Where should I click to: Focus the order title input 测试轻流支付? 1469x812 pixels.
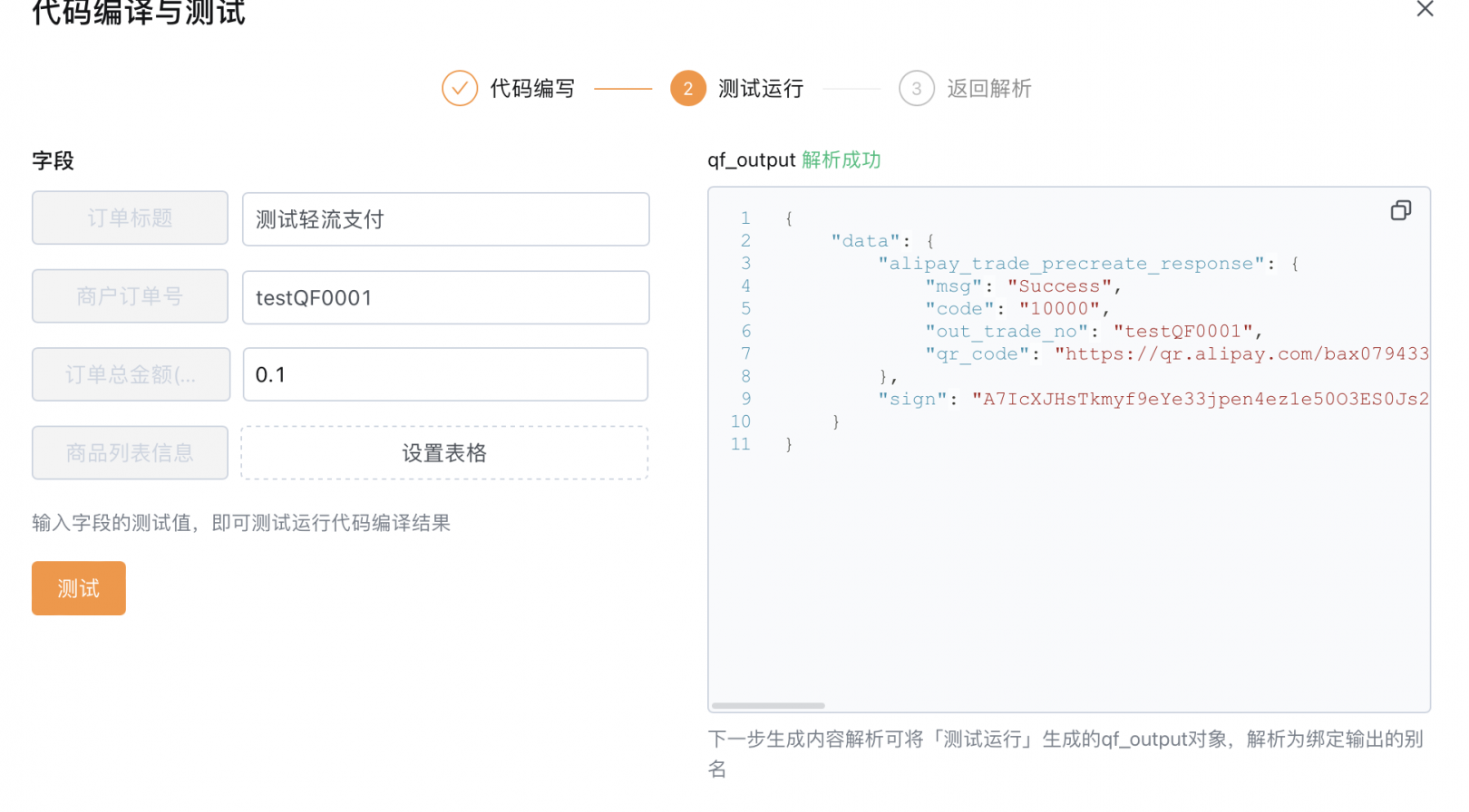[445, 219]
